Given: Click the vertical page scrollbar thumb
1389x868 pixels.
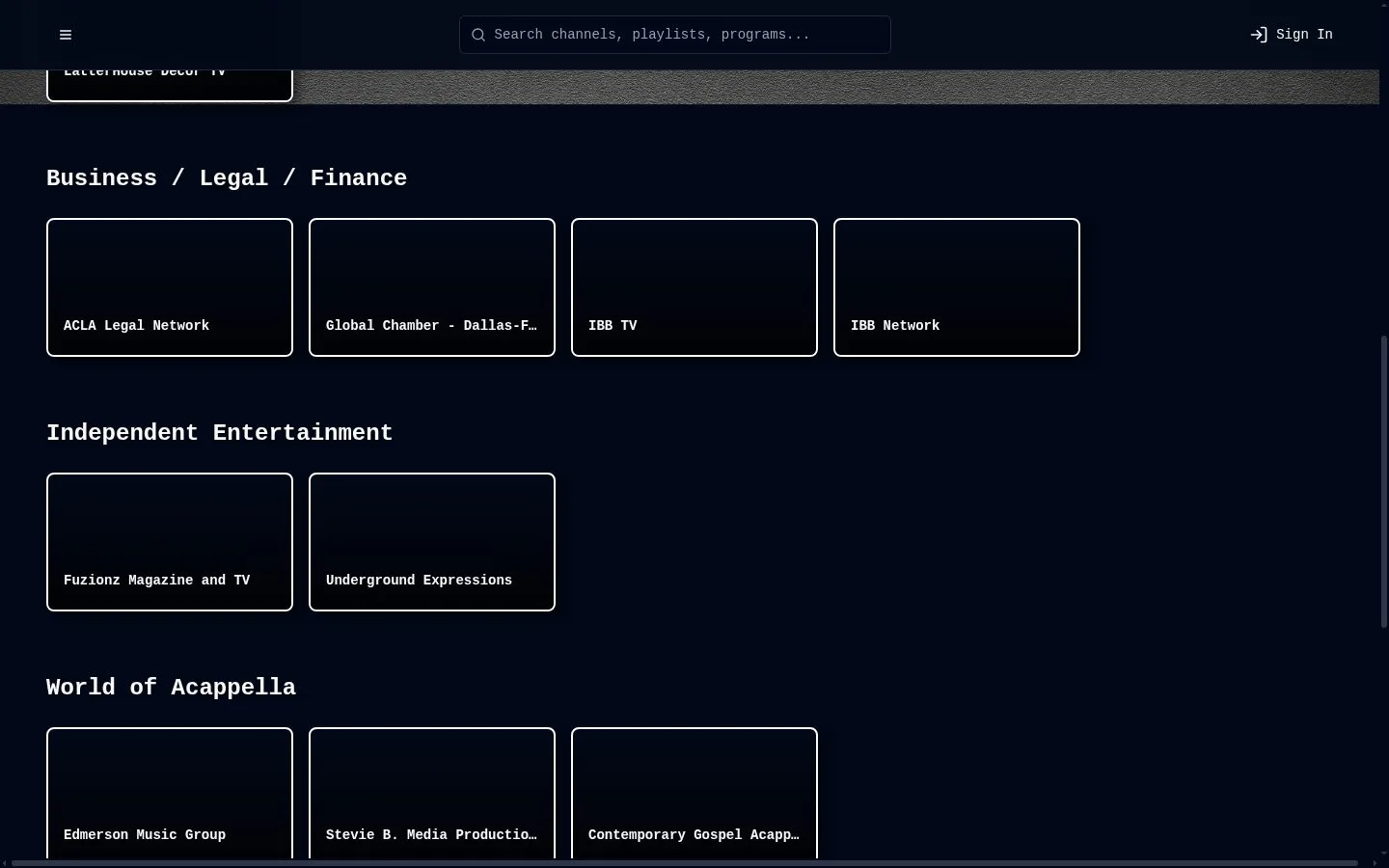Looking at the screenshot, I should pos(1384,481).
